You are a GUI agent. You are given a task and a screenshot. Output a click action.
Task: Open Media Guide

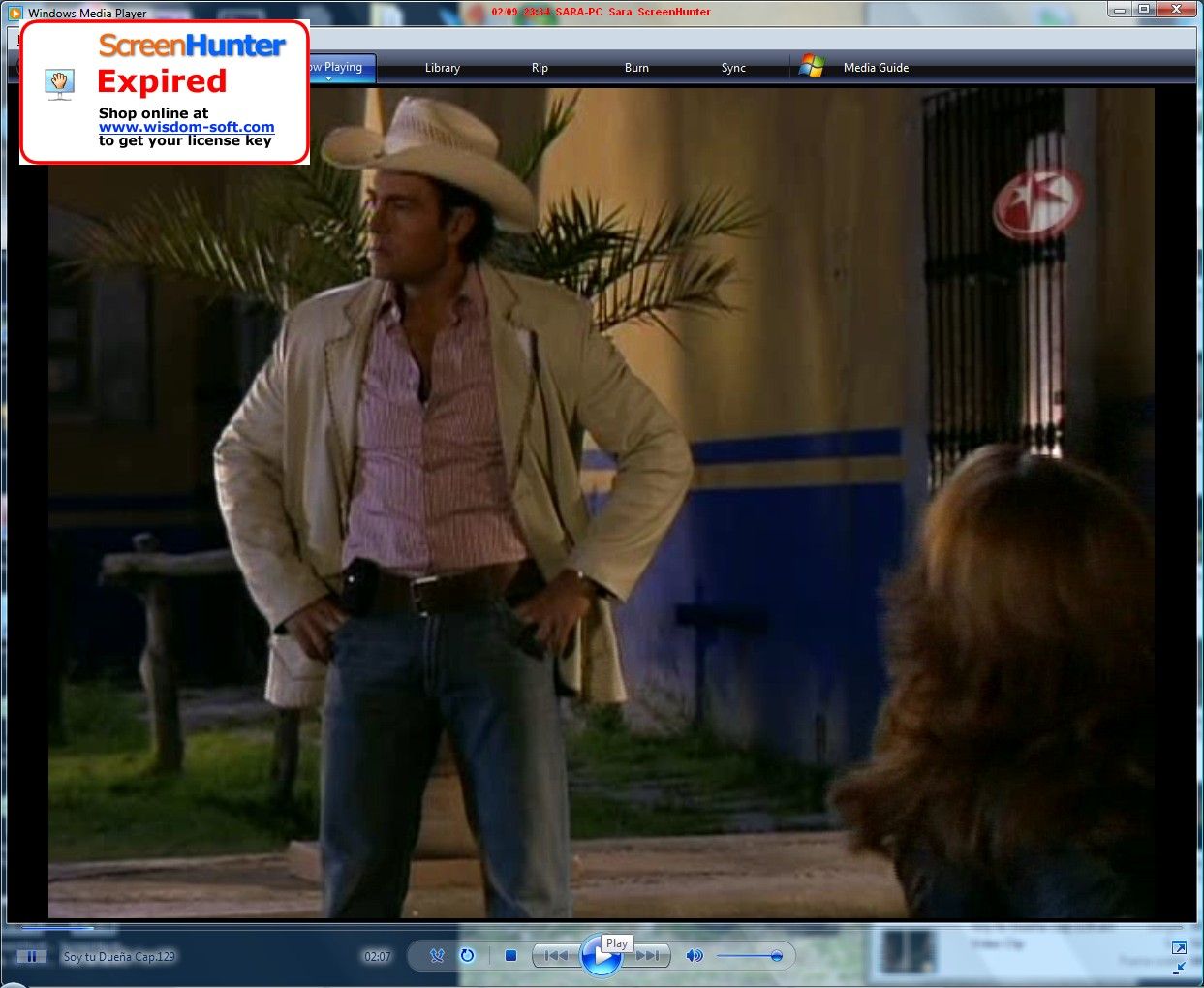(876, 68)
